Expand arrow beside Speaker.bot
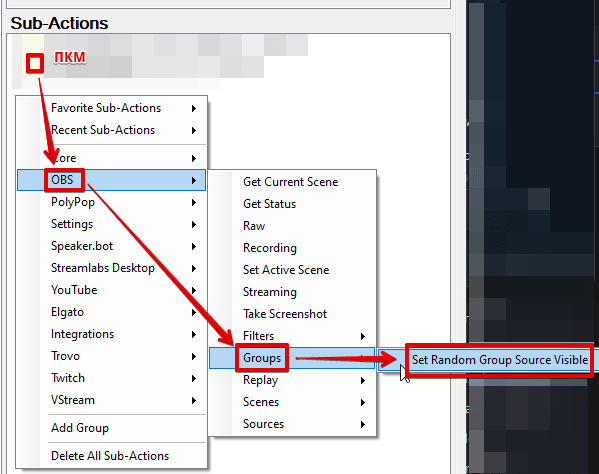Viewport: 599px width, 474px height. [x=194, y=246]
